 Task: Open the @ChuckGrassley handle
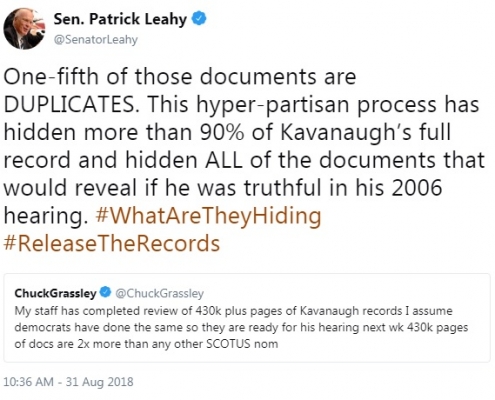click(159, 293)
